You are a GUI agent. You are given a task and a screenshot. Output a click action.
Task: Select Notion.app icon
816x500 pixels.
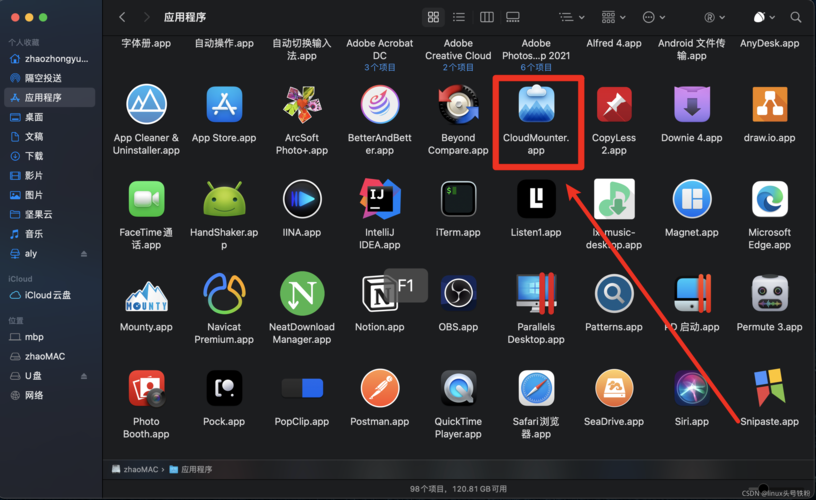(x=380, y=293)
